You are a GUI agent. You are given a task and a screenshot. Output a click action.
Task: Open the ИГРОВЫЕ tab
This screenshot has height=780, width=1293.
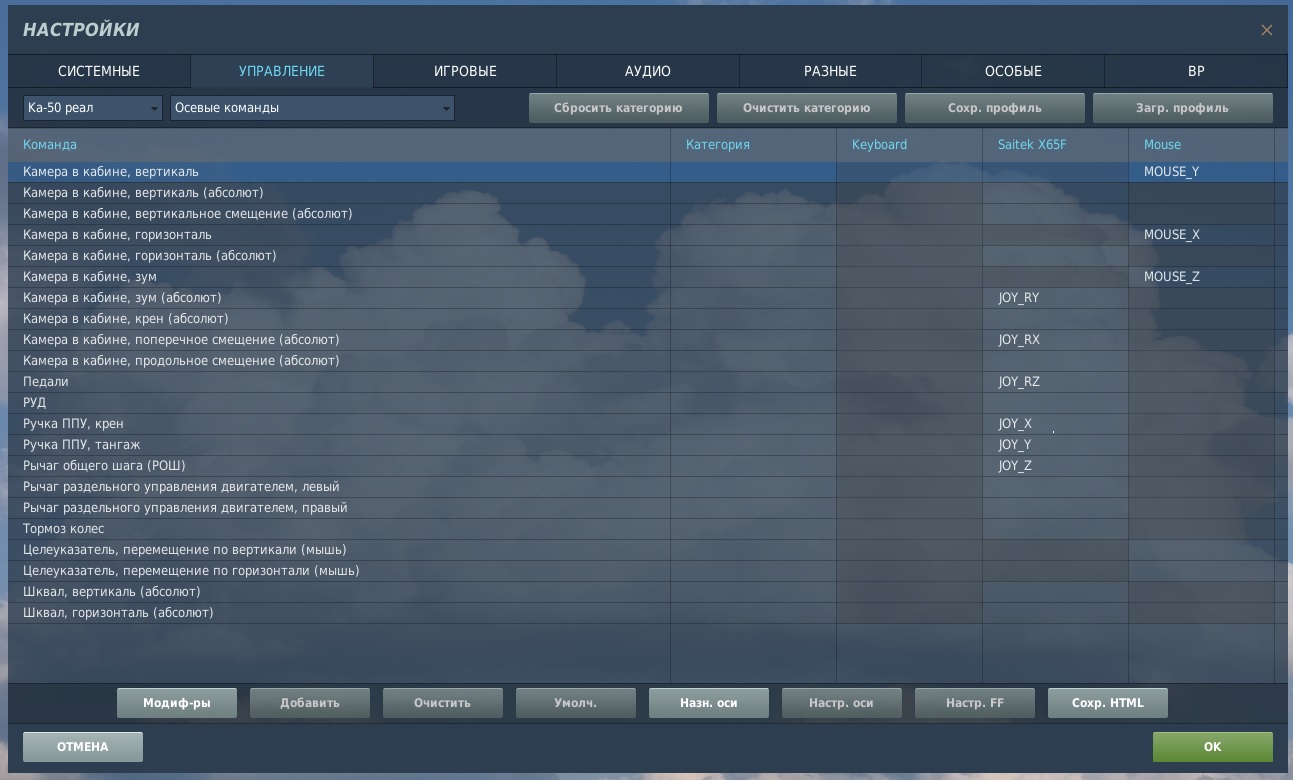click(x=465, y=71)
